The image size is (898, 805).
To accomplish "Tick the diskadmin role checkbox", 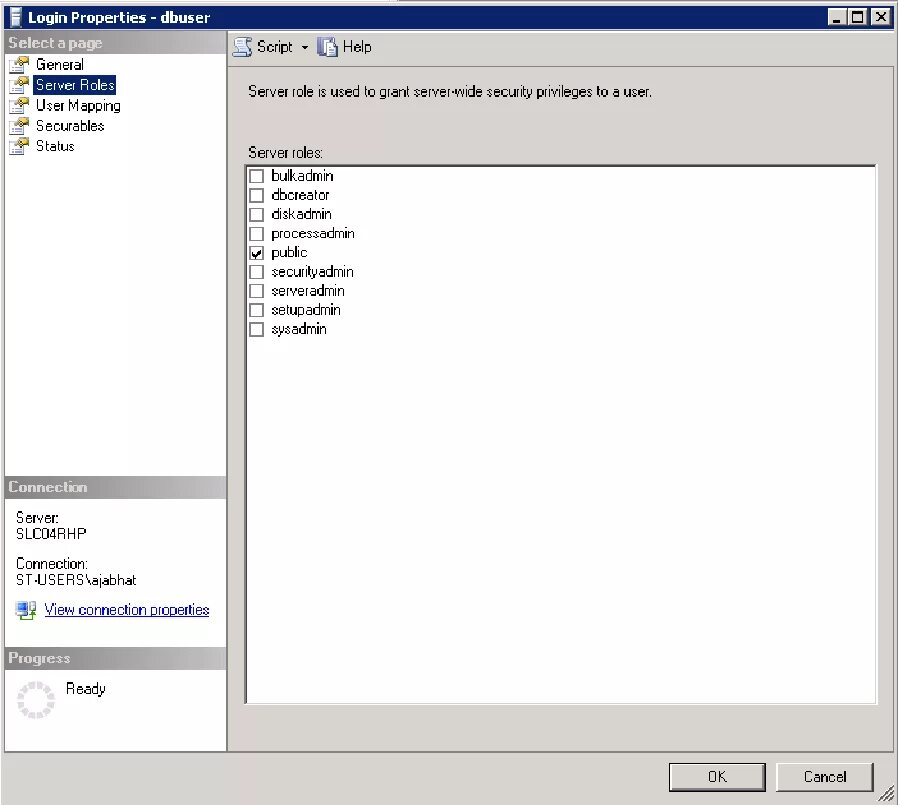I will click(x=257, y=214).
